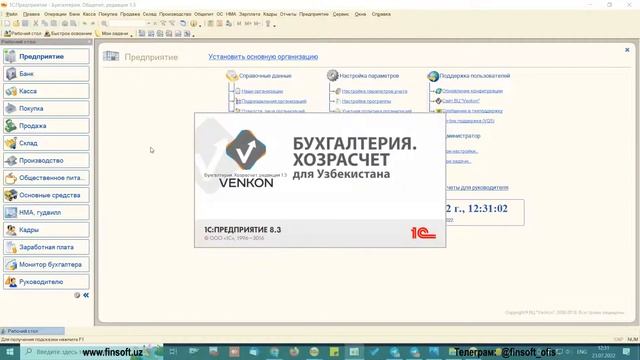640x360 pixels.
Task: Click the Быстрое освоение toolbar button
Action: (68, 33)
